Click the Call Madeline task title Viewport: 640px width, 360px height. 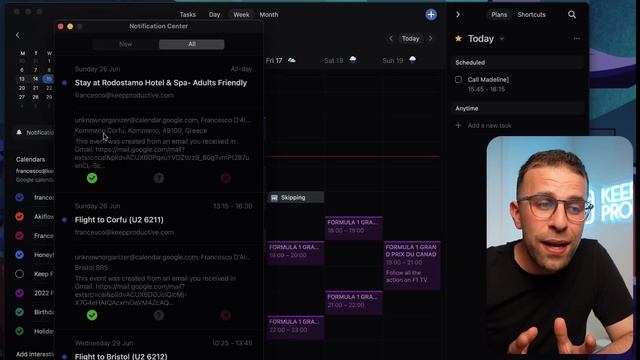pos(488,80)
